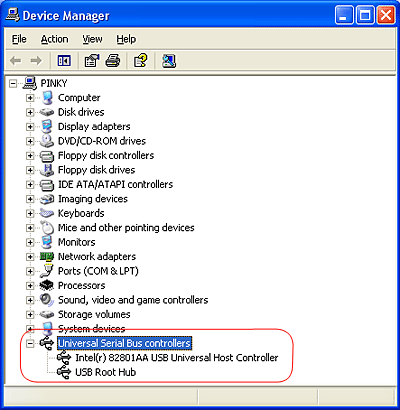This screenshot has height=410, width=400.
Task: Open the Action menu
Action: (55, 39)
